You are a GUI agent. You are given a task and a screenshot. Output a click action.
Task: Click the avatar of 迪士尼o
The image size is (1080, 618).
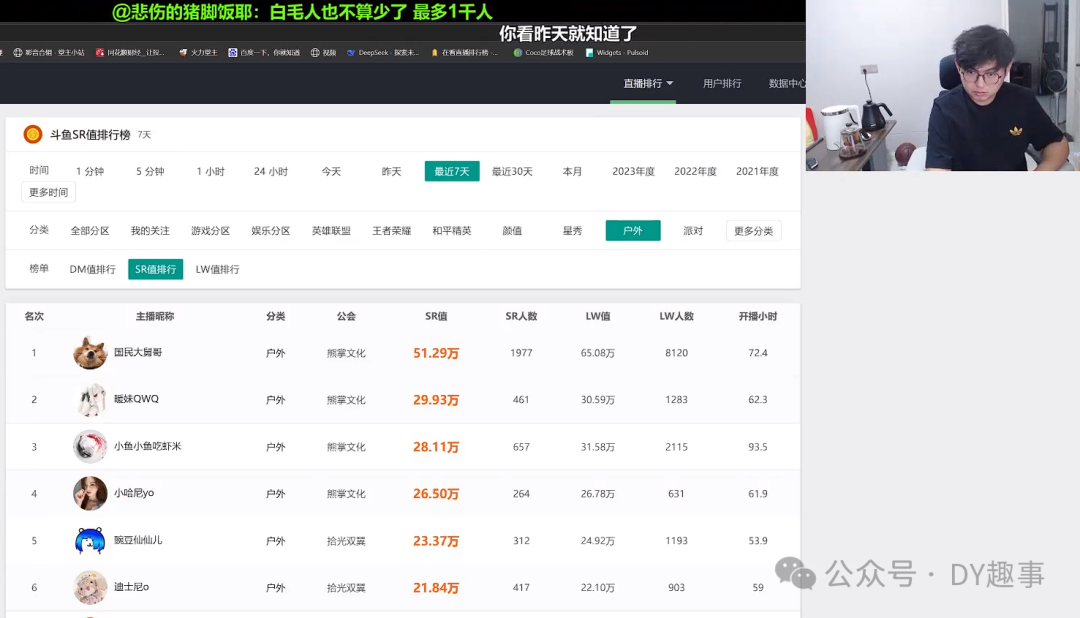90,588
